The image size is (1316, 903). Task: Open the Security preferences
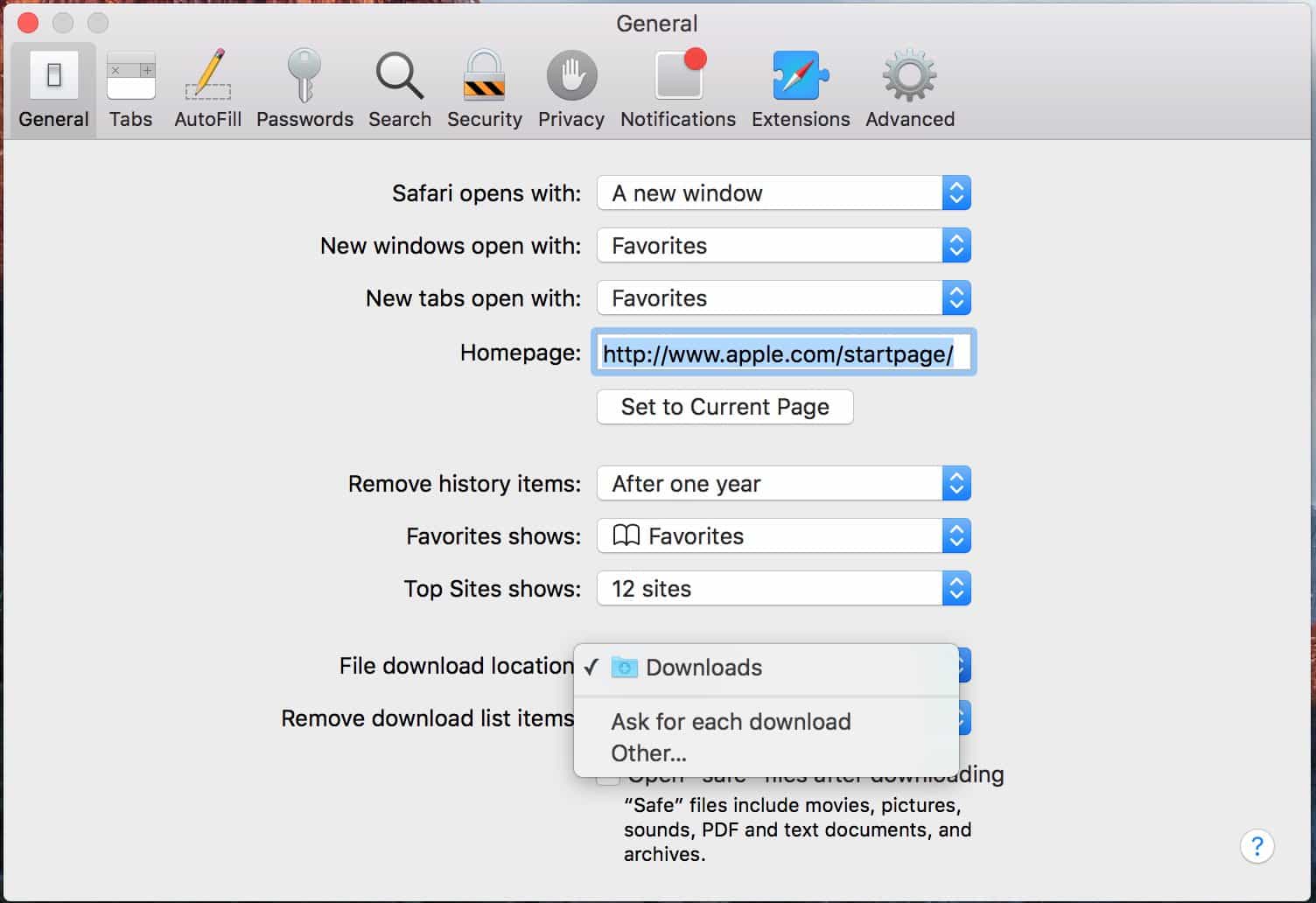[484, 87]
